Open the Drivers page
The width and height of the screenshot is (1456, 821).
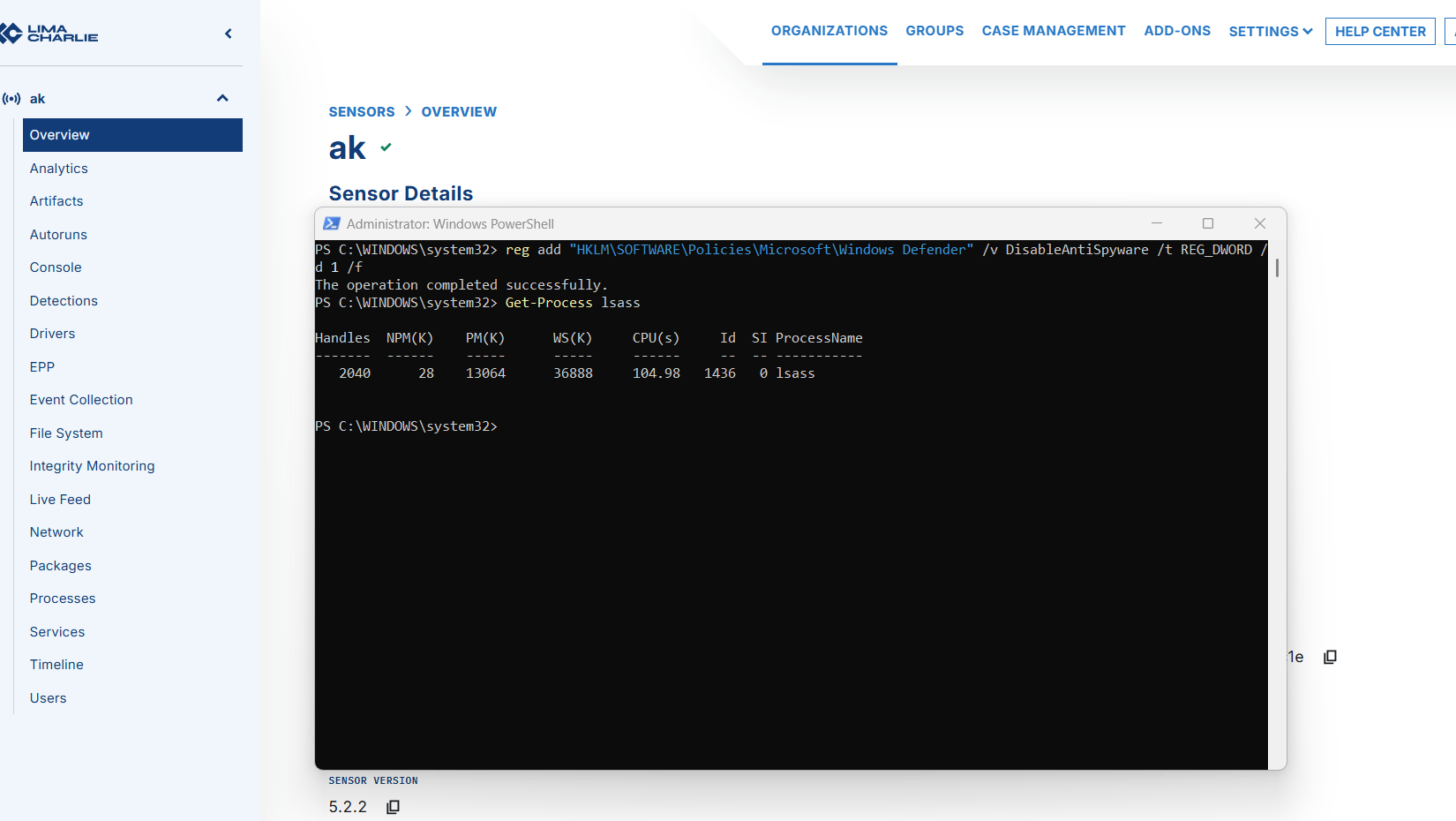click(52, 334)
